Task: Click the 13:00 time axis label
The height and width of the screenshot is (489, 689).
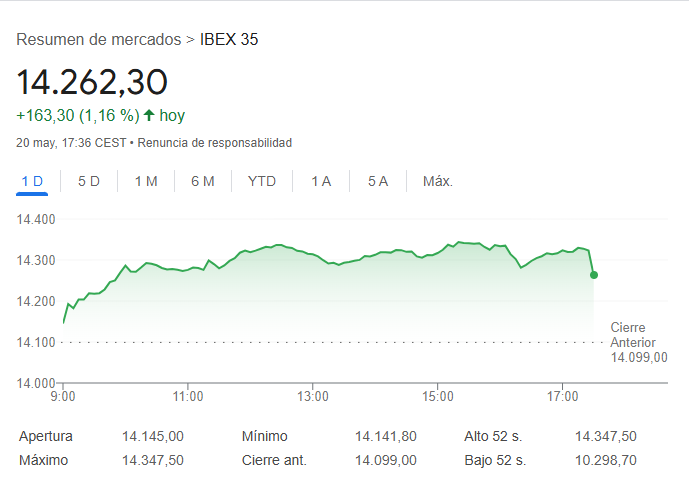Action: point(313,396)
